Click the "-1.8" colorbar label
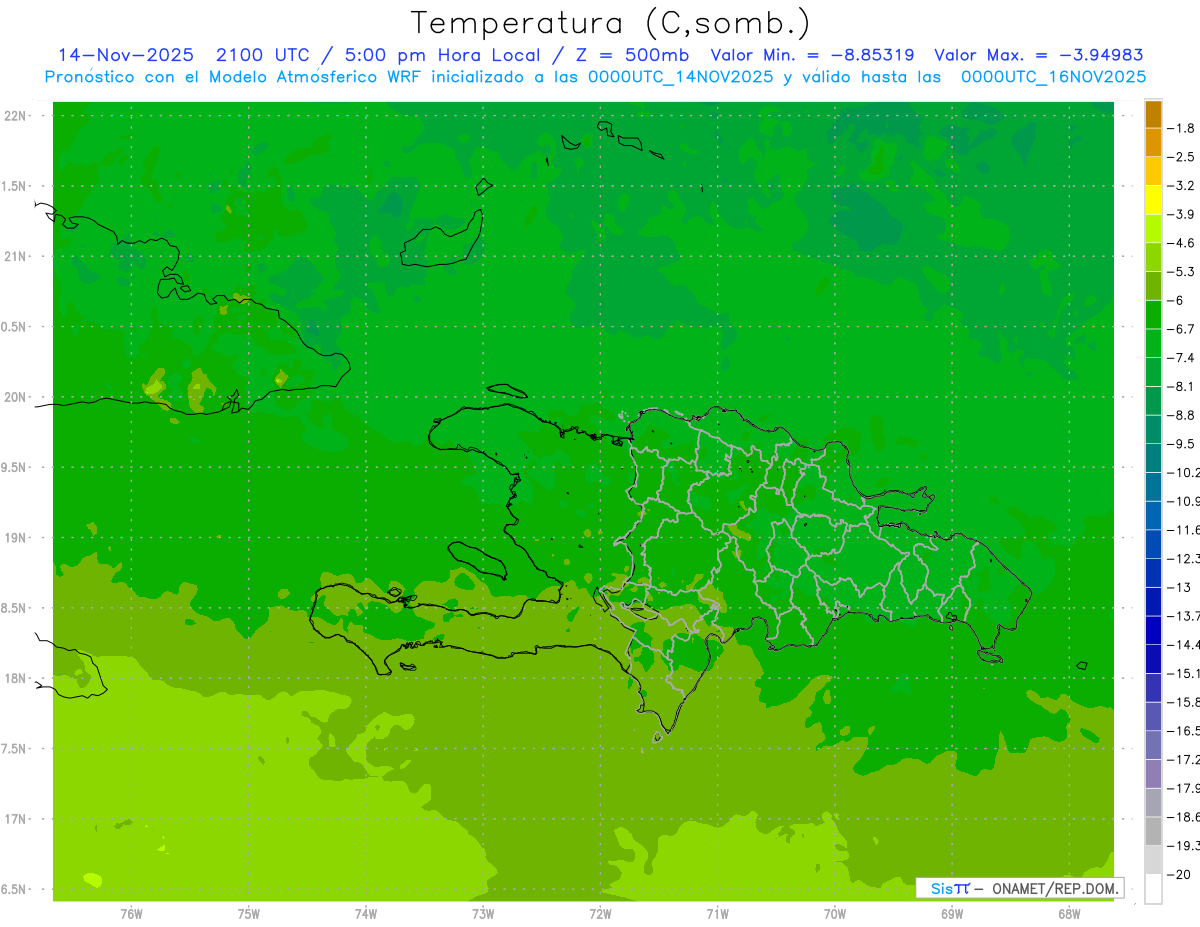Image resolution: width=1200 pixels, height=927 pixels. [x=1182, y=128]
